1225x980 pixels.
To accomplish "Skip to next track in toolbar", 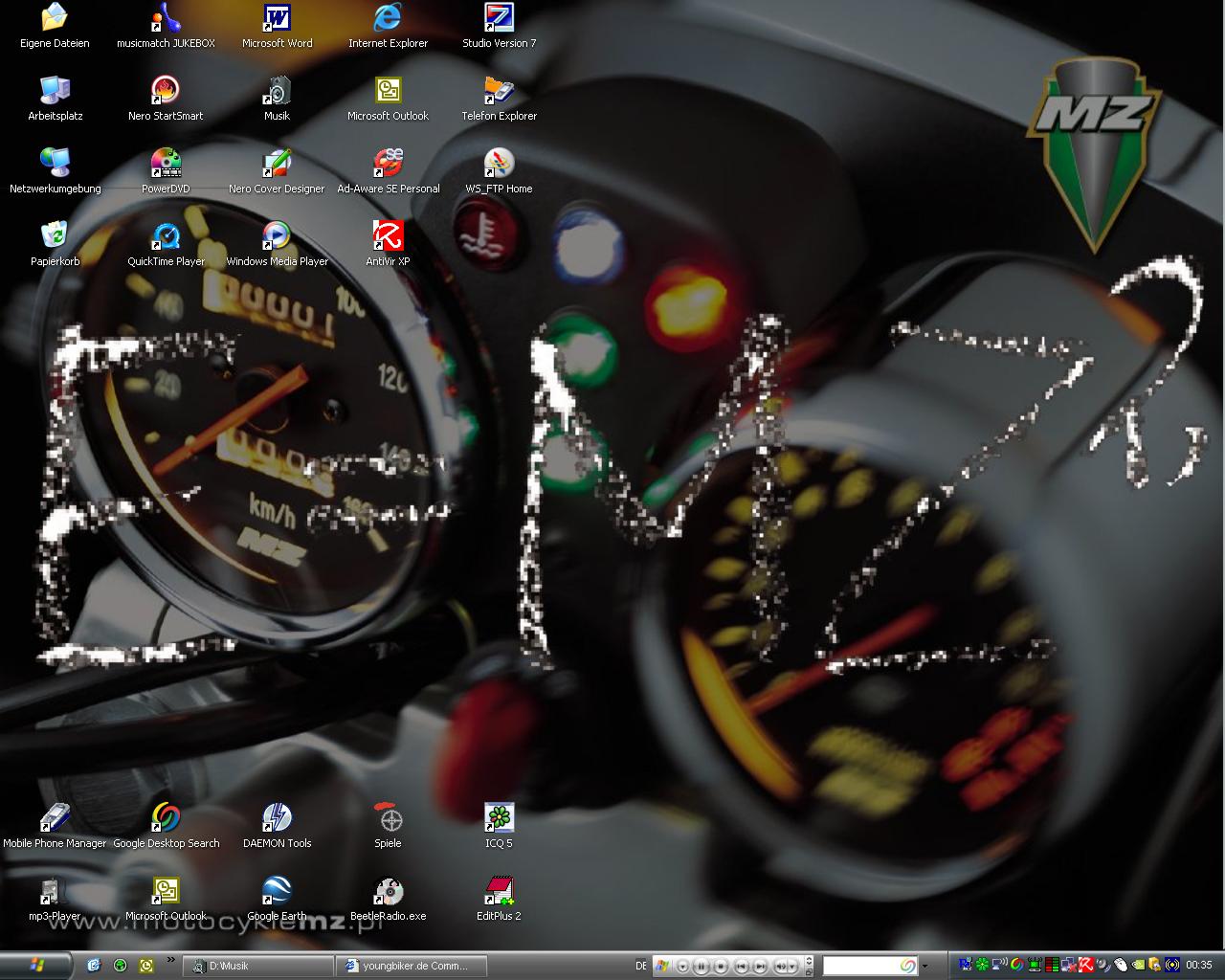I will point(760,966).
